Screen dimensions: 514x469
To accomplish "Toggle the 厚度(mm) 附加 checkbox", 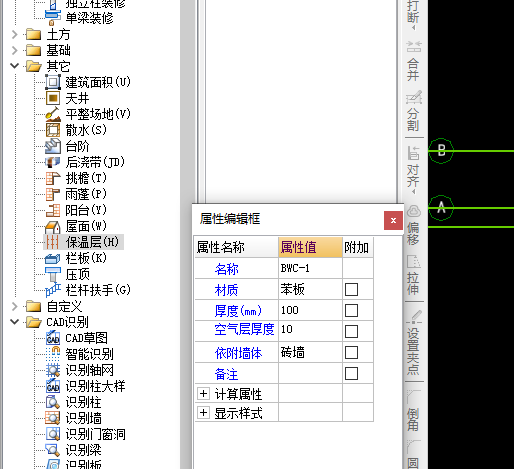I will click(x=351, y=310).
